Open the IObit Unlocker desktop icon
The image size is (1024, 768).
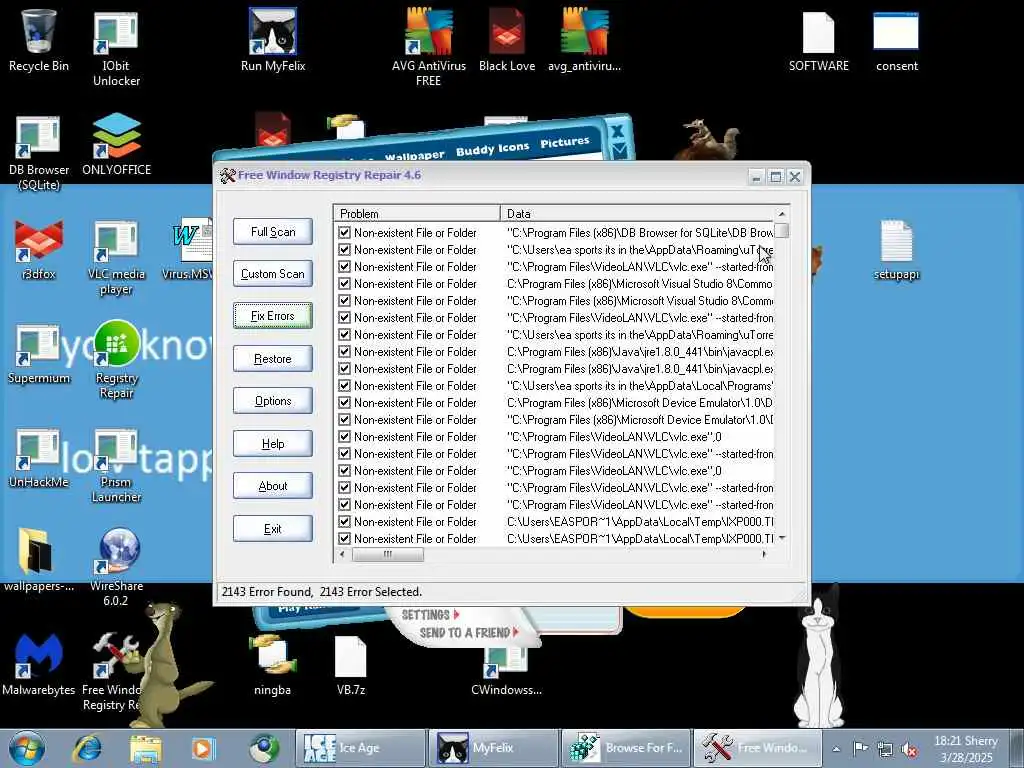coord(116,49)
